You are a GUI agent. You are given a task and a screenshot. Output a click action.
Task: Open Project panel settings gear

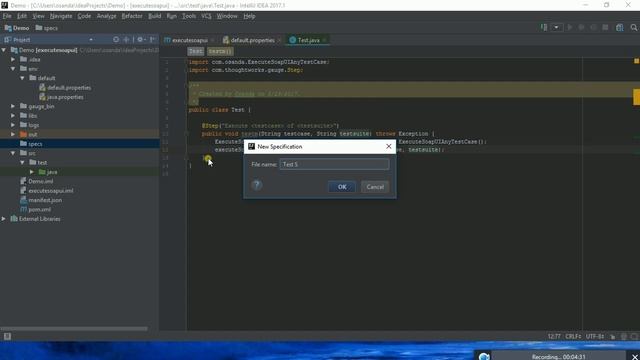[140, 40]
